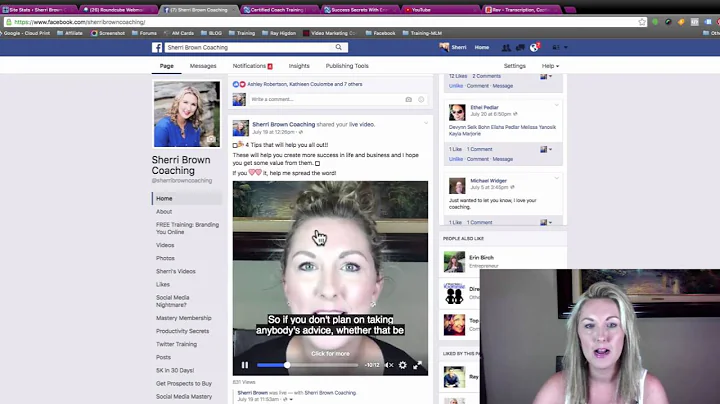View who reacted: Ashley Robertson and others
The height and width of the screenshot is (404, 720).
click(305, 84)
